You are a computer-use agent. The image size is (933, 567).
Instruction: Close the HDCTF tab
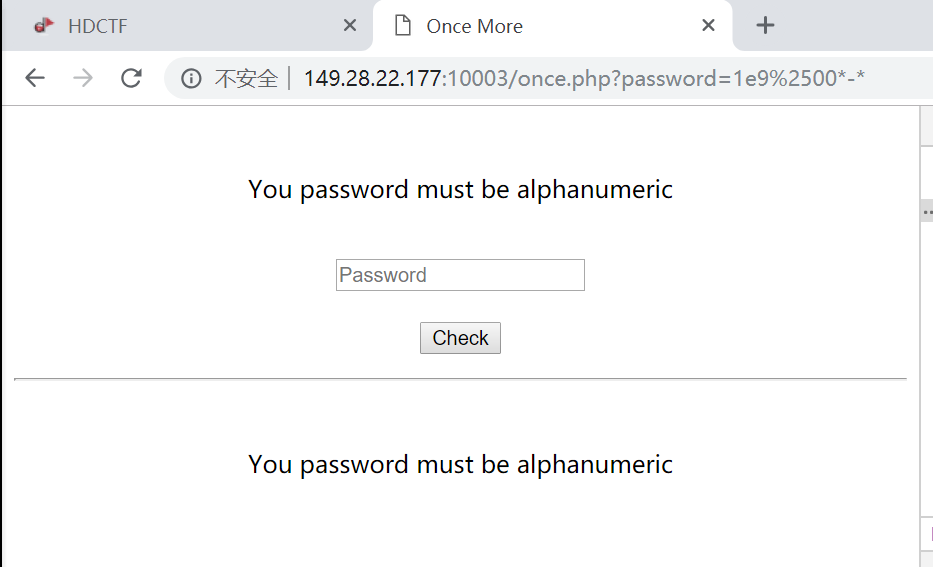click(x=350, y=26)
